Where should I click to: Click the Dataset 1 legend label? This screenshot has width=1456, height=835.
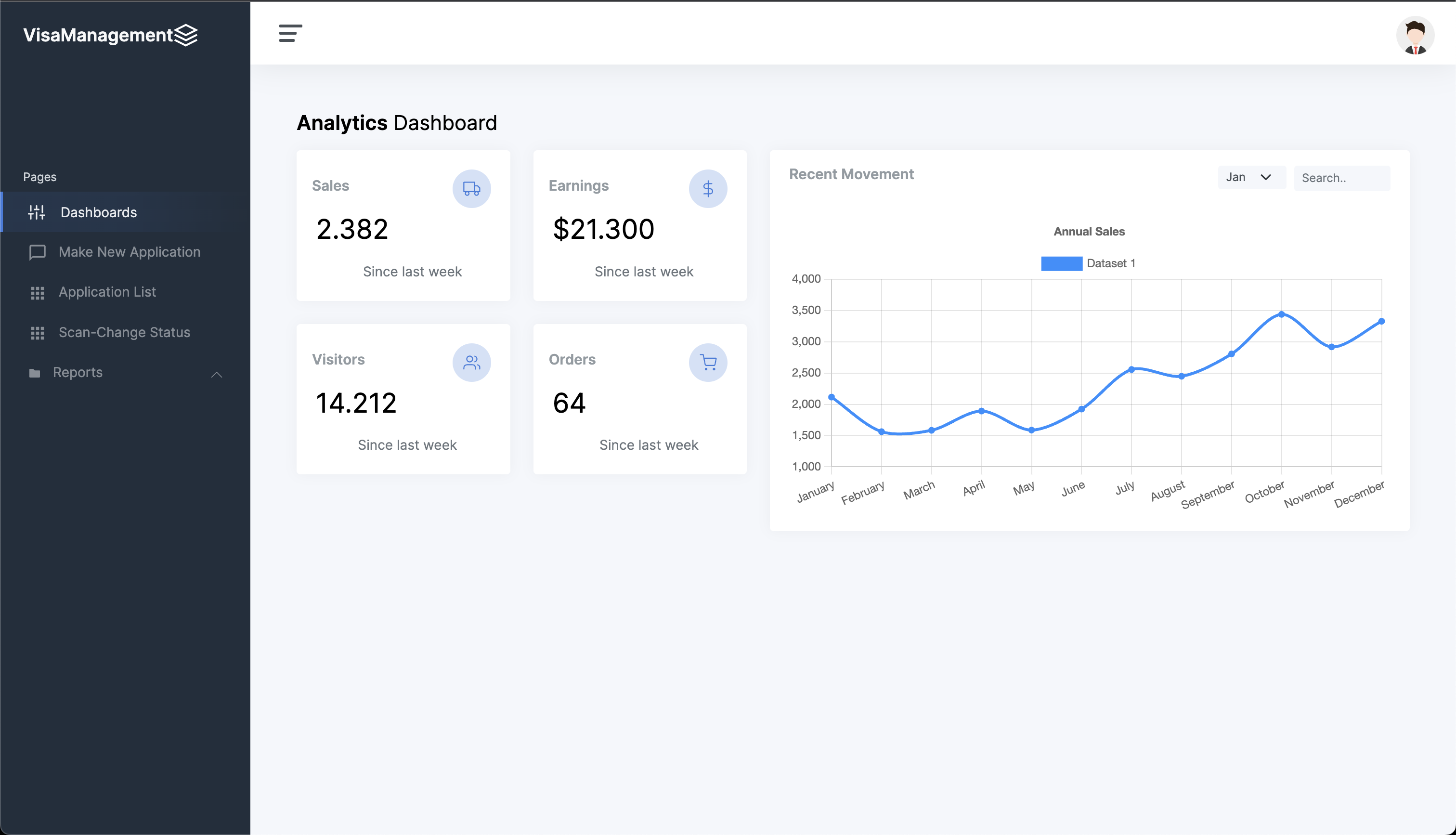(1111, 263)
